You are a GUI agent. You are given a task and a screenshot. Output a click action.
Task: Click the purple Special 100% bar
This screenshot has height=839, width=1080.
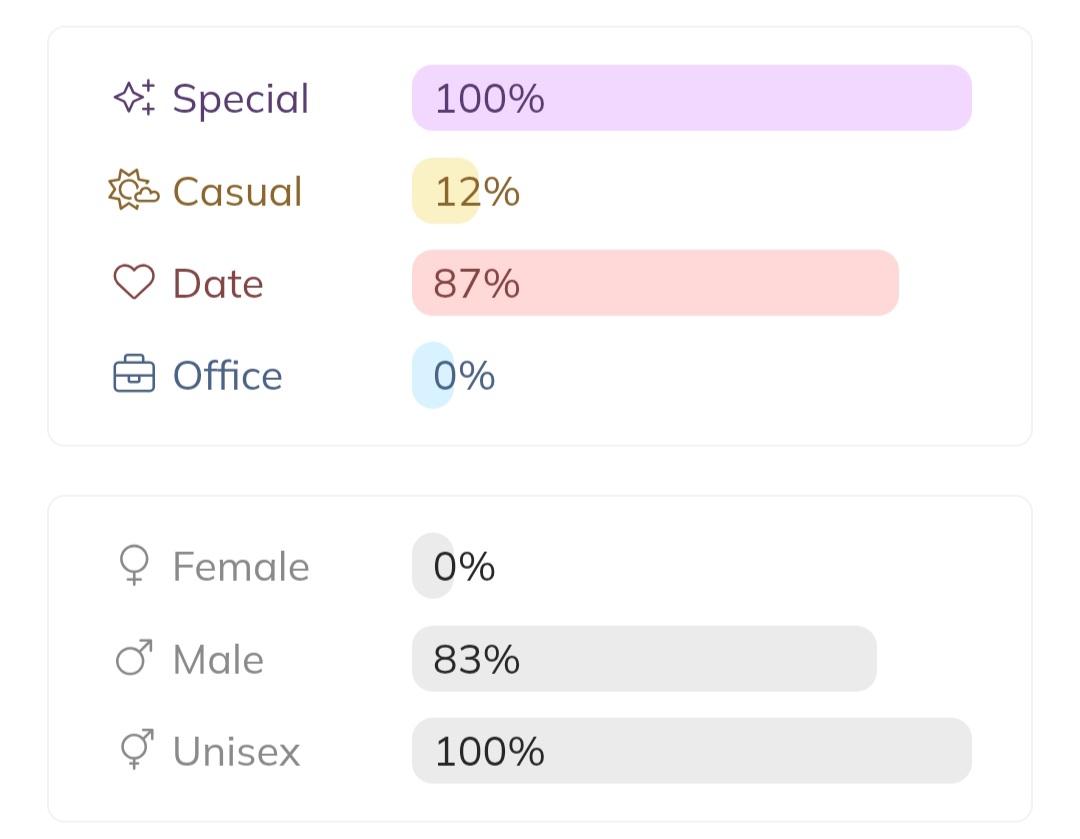[692, 98]
